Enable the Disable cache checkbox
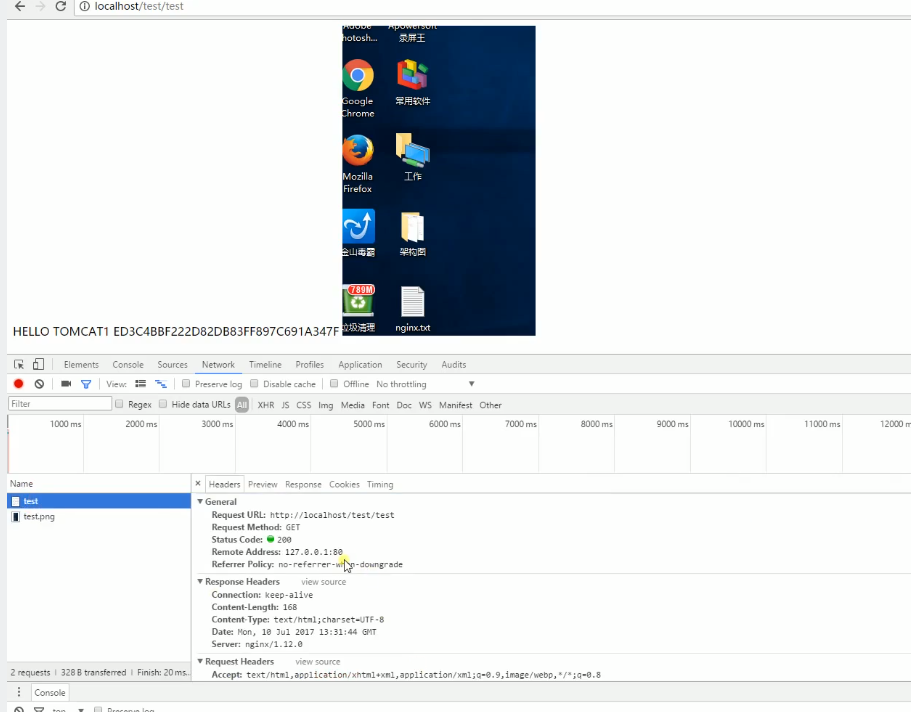This screenshot has height=712, width=911. tap(254, 384)
